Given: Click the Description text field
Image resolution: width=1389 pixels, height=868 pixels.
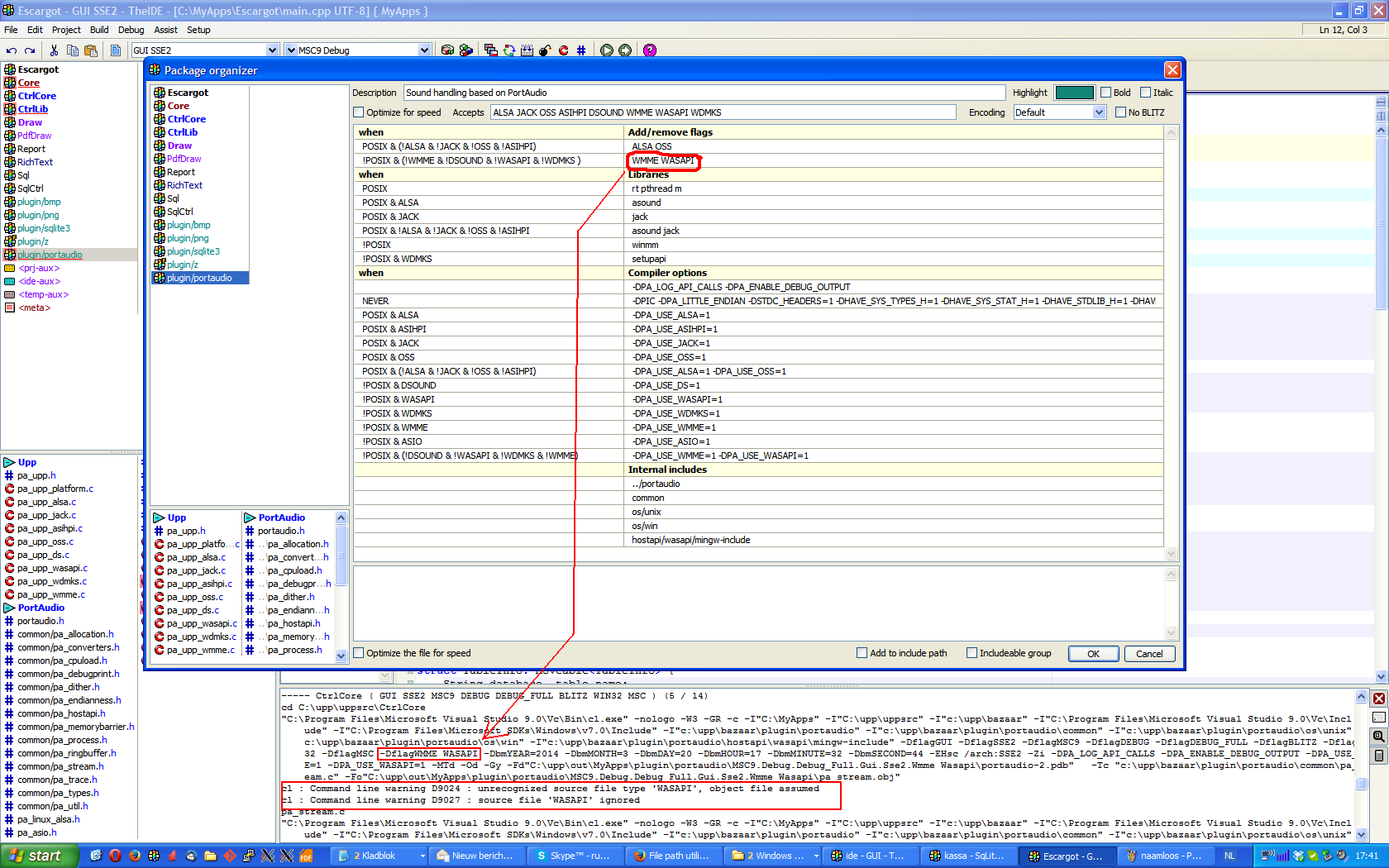Looking at the screenshot, I should tap(704, 93).
